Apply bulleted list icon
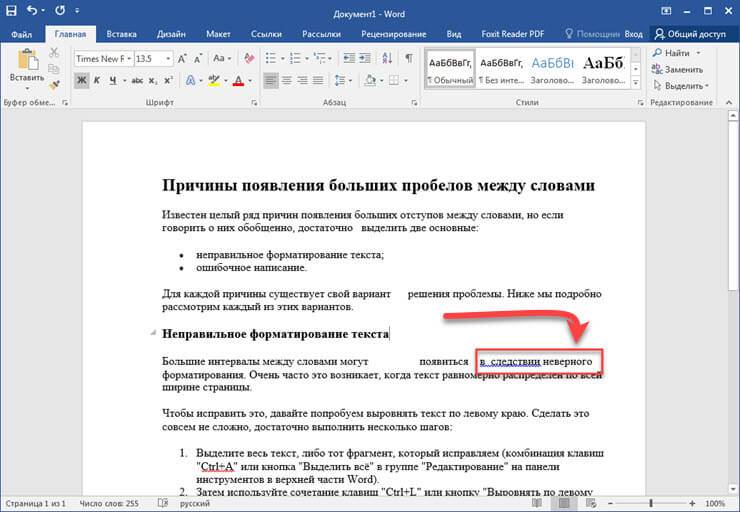 click(270, 59)
